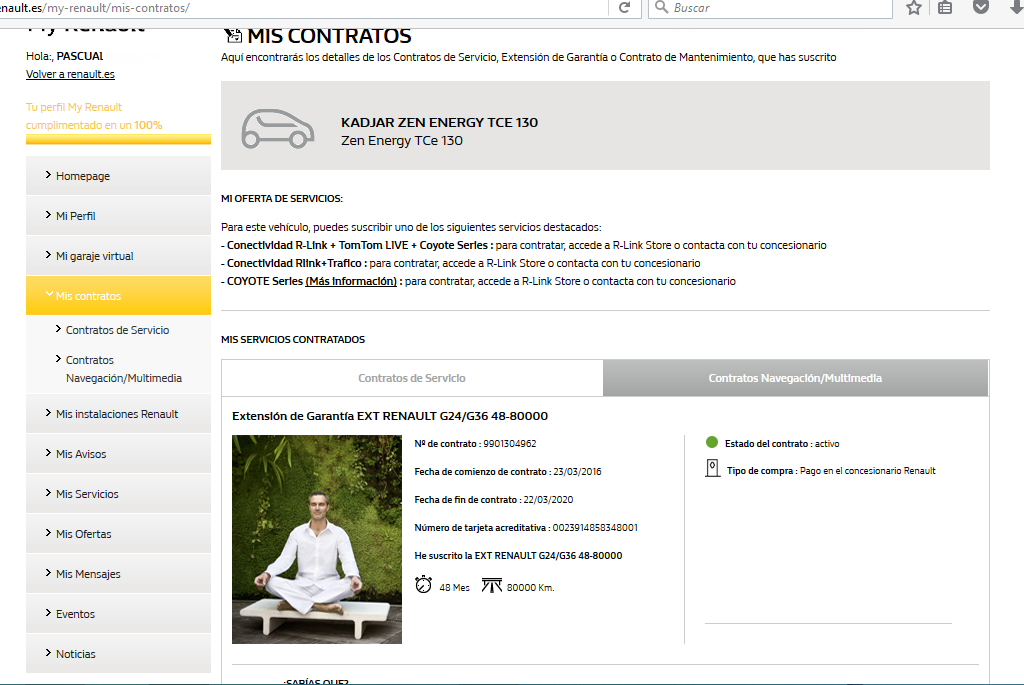Open Contratos de Servicio submenu item
The image size is (1024, 685).
coord(118,330)
